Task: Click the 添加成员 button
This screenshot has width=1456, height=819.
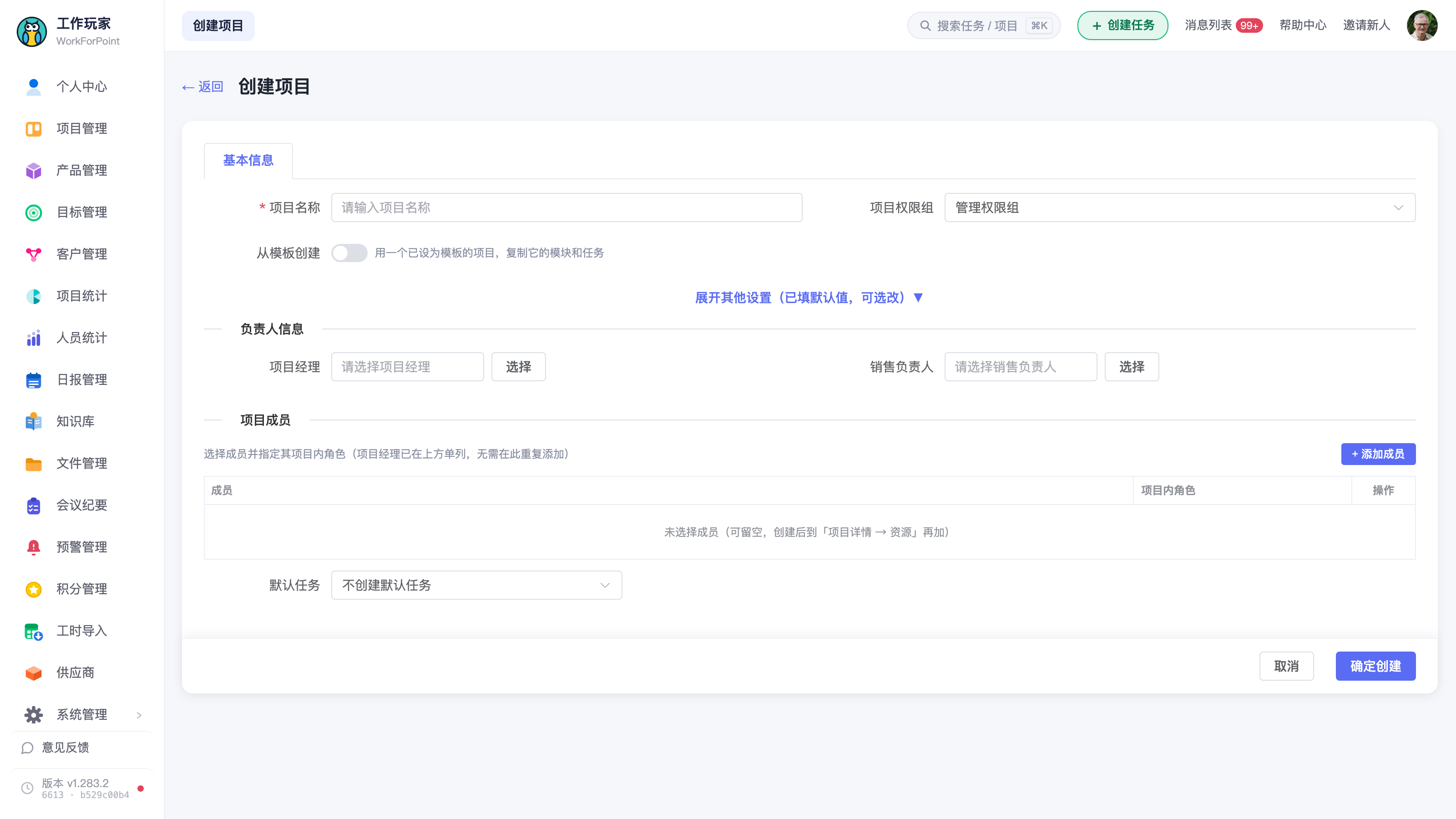Action: 1378,454
